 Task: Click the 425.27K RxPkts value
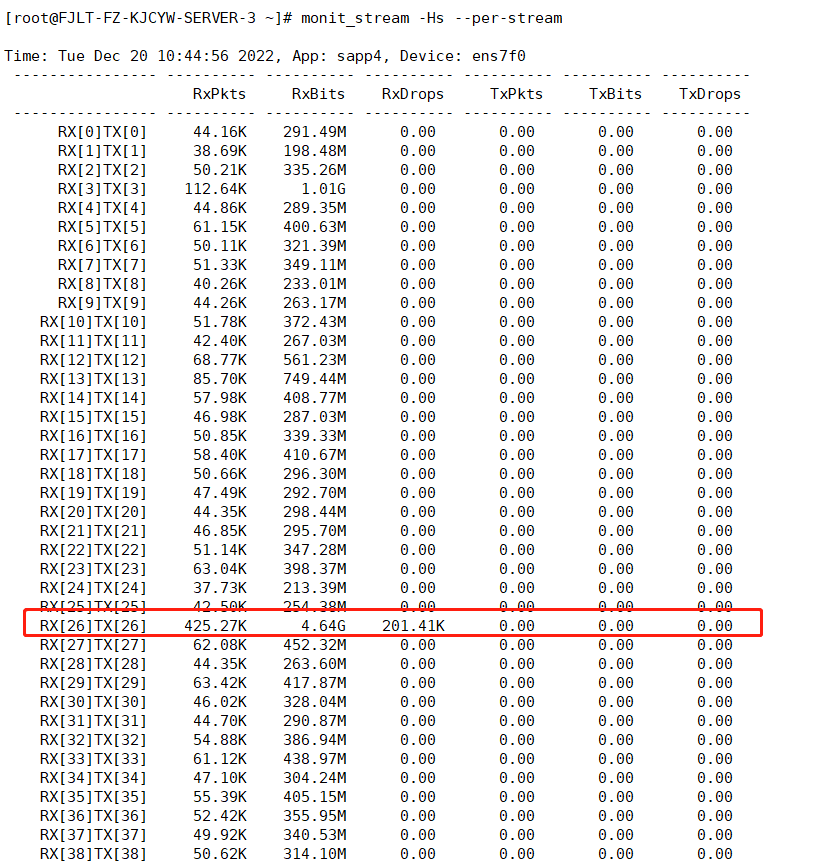(x=215, y=626)
